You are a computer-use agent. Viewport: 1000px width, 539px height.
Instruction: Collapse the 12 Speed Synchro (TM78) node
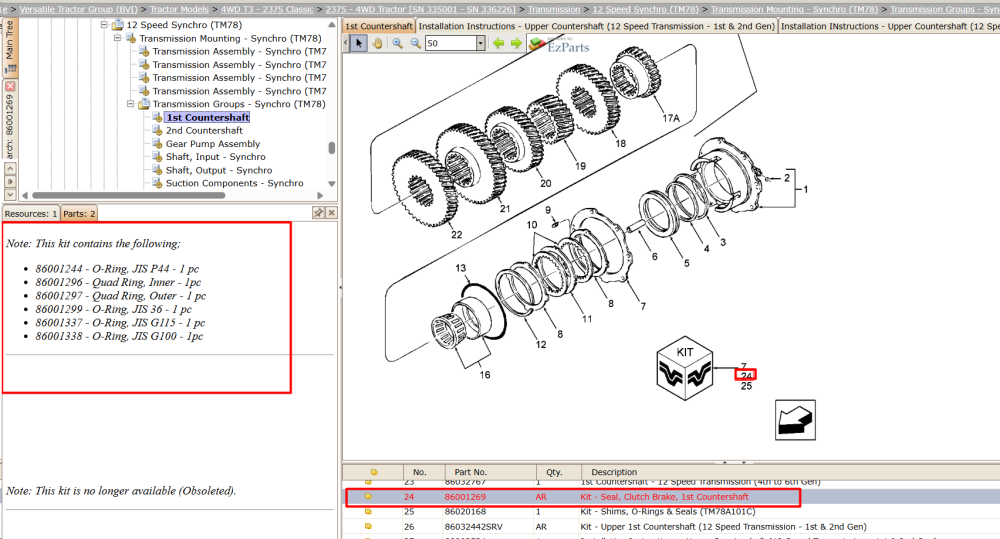tap(104, 25)
